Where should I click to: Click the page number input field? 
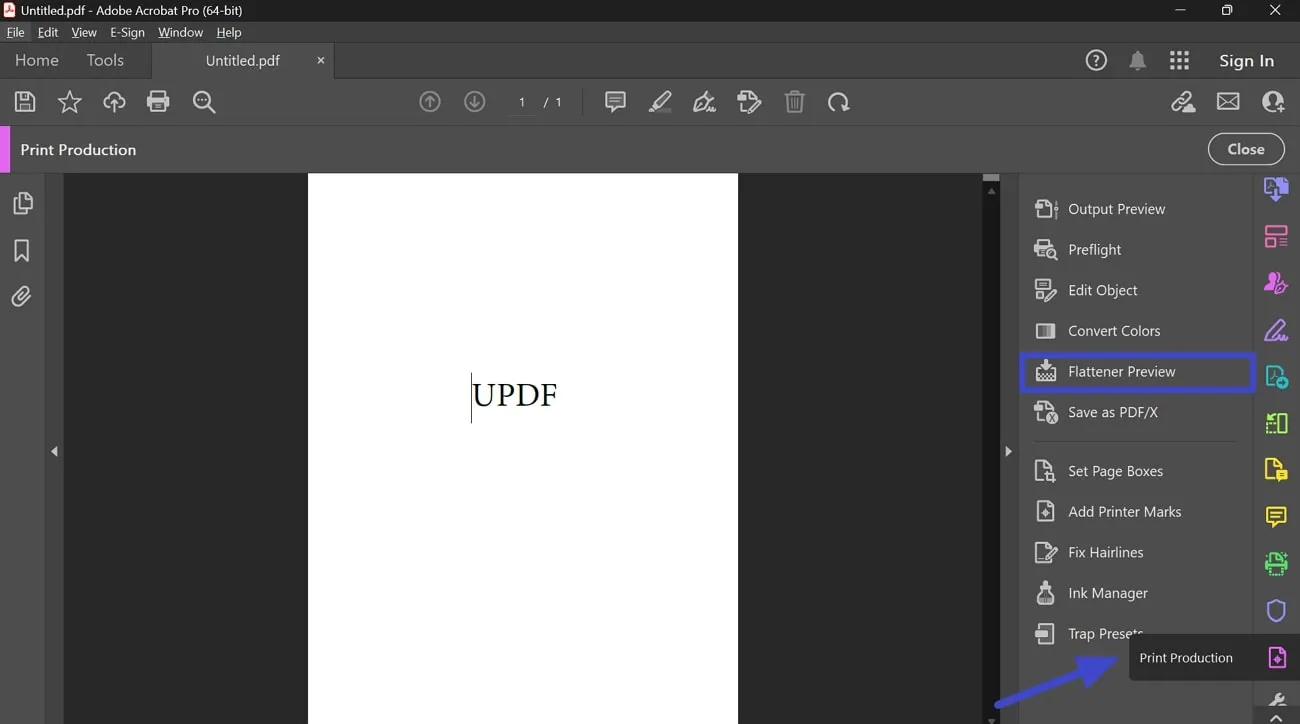[521, 101]
